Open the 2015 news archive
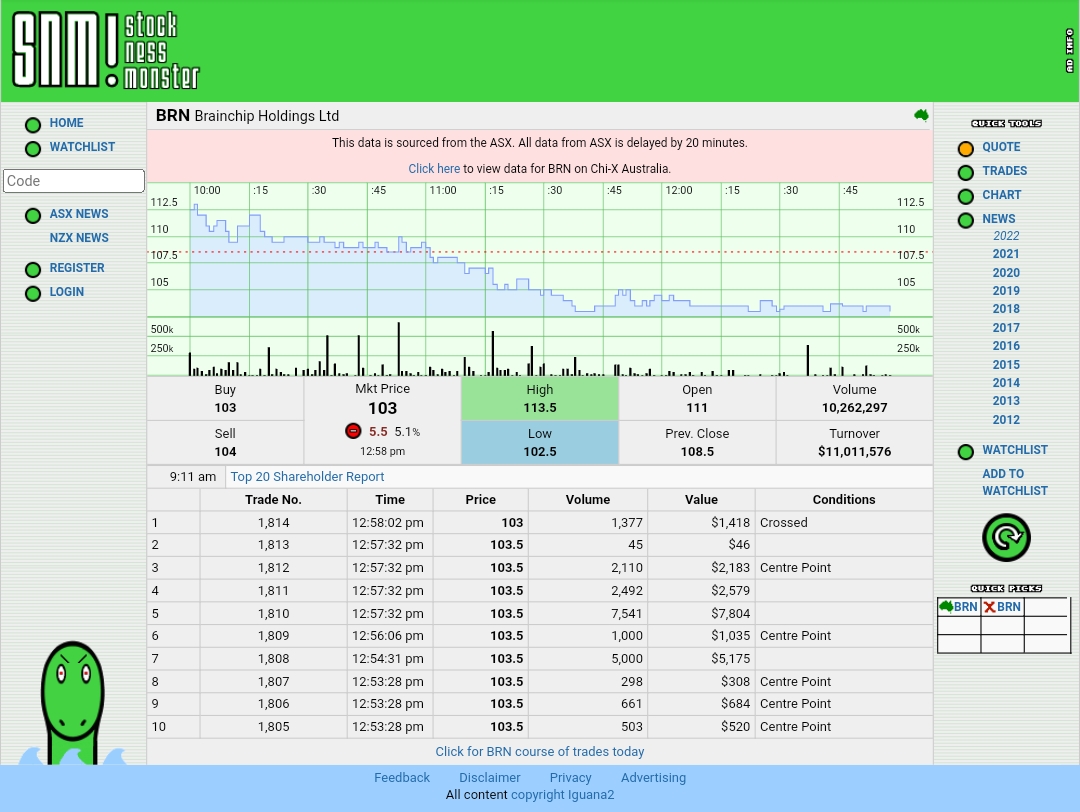Screen dimensions: 1080x812 pos(1006,364)
